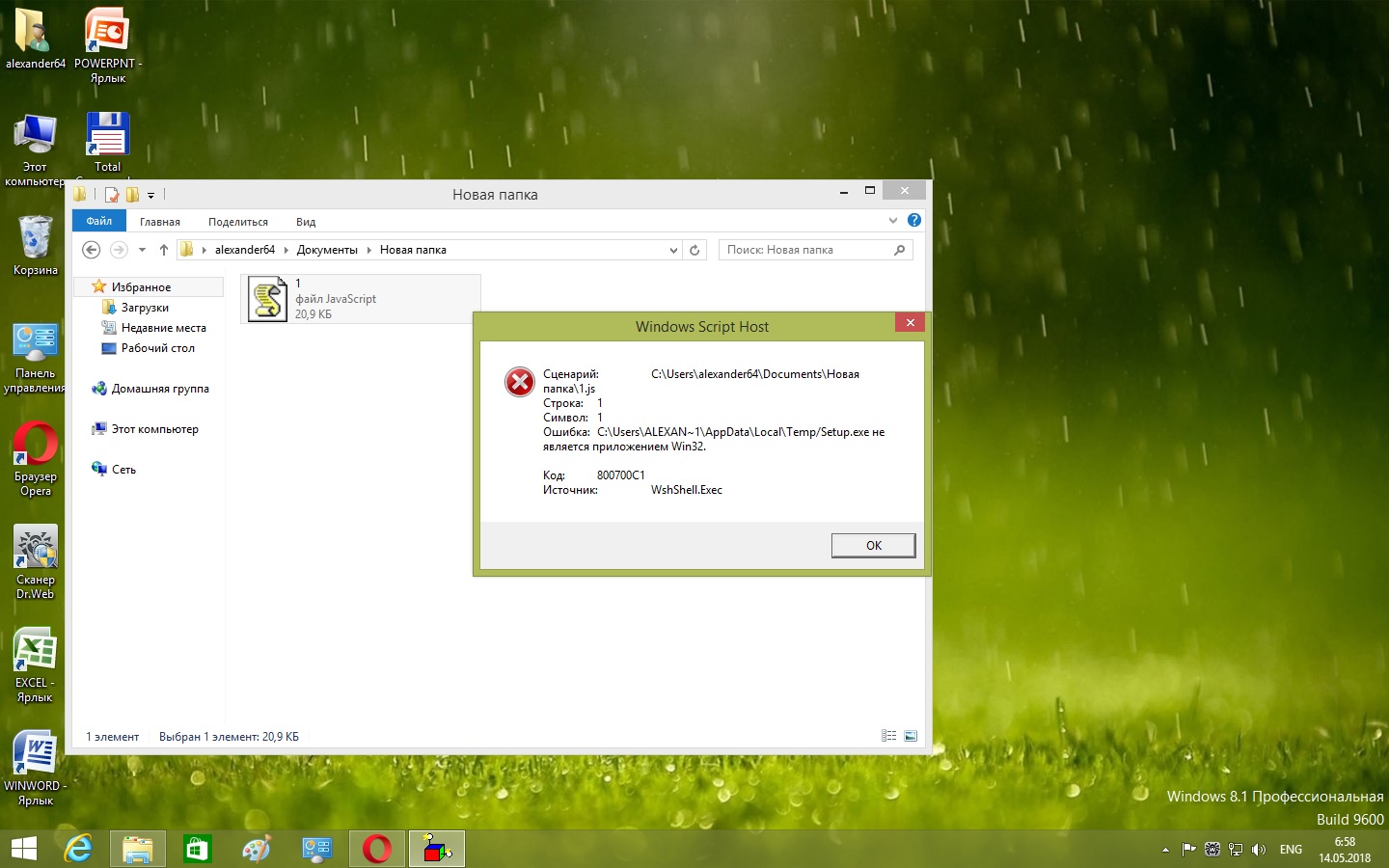Click the search field for Новая папка

point(805,250)
